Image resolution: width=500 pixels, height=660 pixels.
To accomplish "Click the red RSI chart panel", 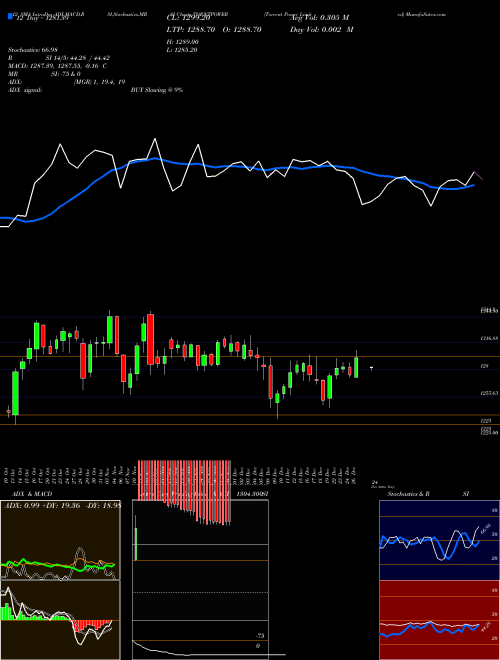I will (439, 620).
